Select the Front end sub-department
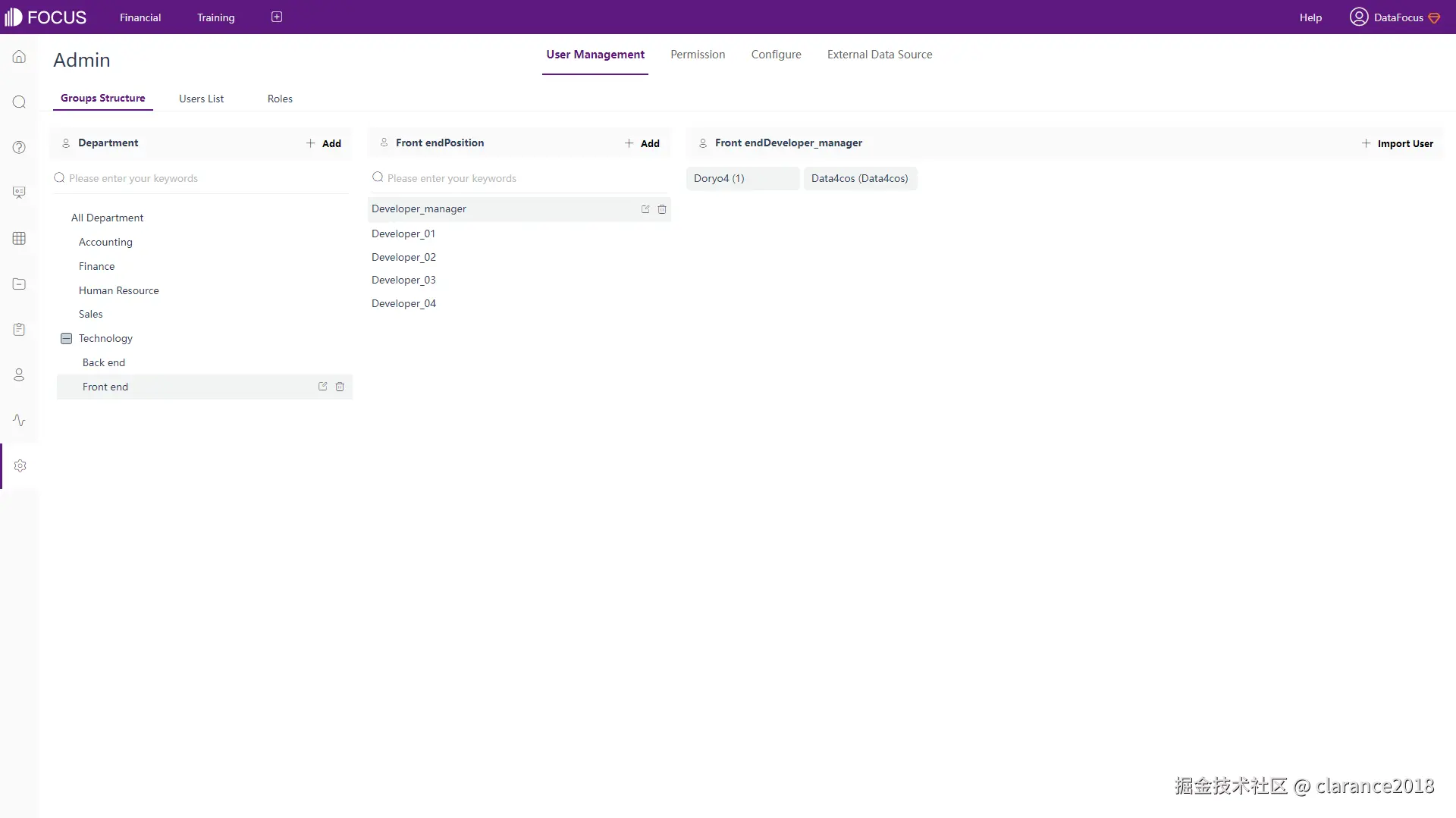 point(205,387)
